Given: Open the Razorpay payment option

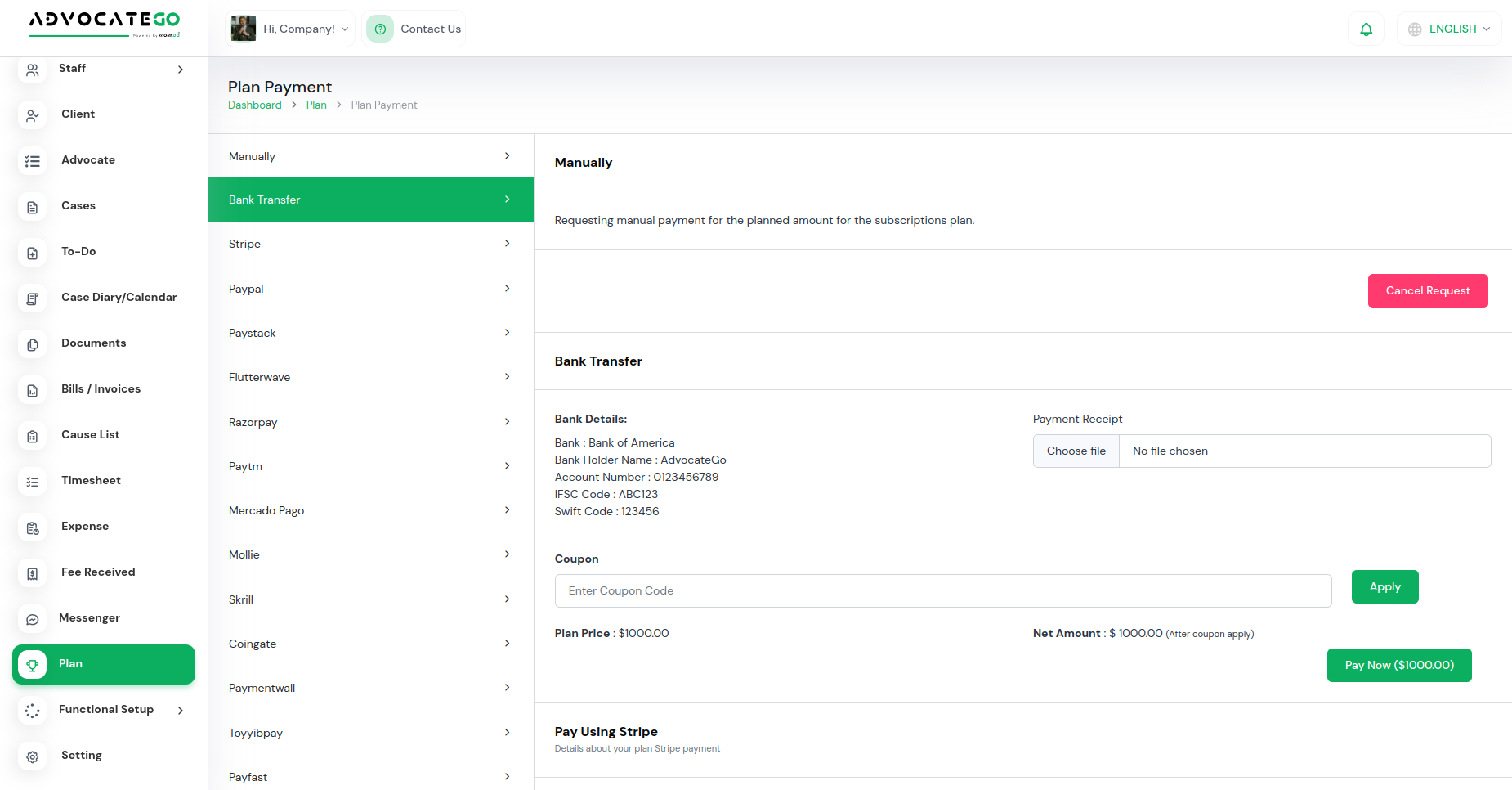Looking at the screenshot, I should pos(370,422).
